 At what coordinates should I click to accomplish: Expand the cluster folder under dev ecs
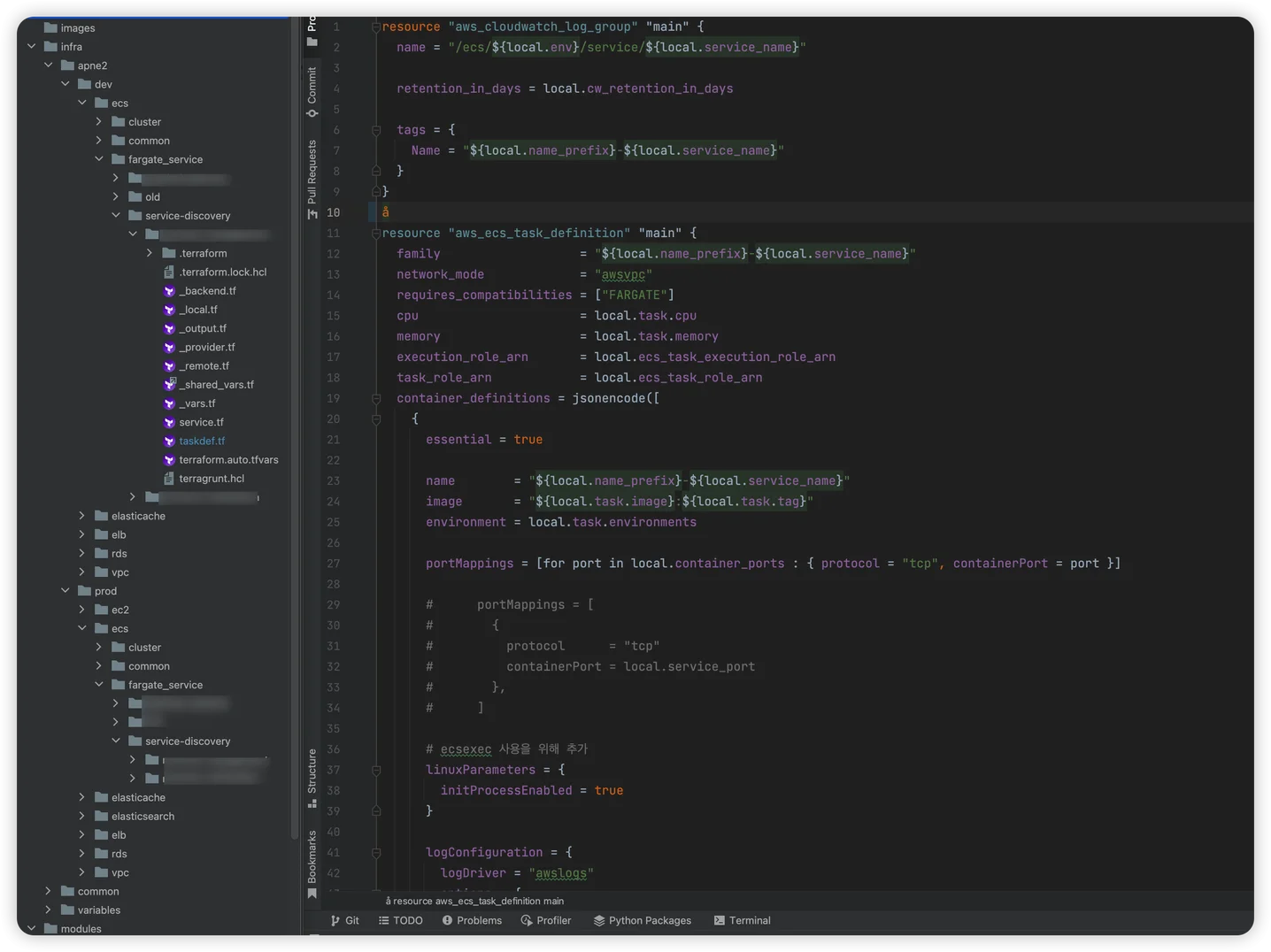(98, 121)
